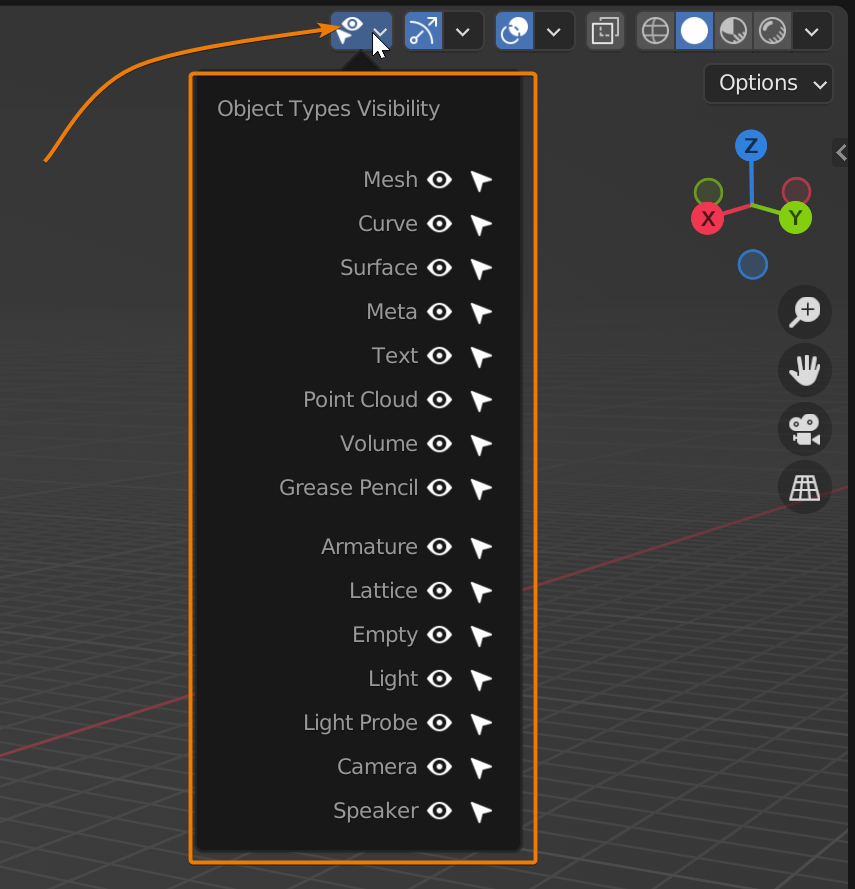Switch perspective/orthographic grid icon
The height and width of the screenshot is (889, 855).
point(804,487)
